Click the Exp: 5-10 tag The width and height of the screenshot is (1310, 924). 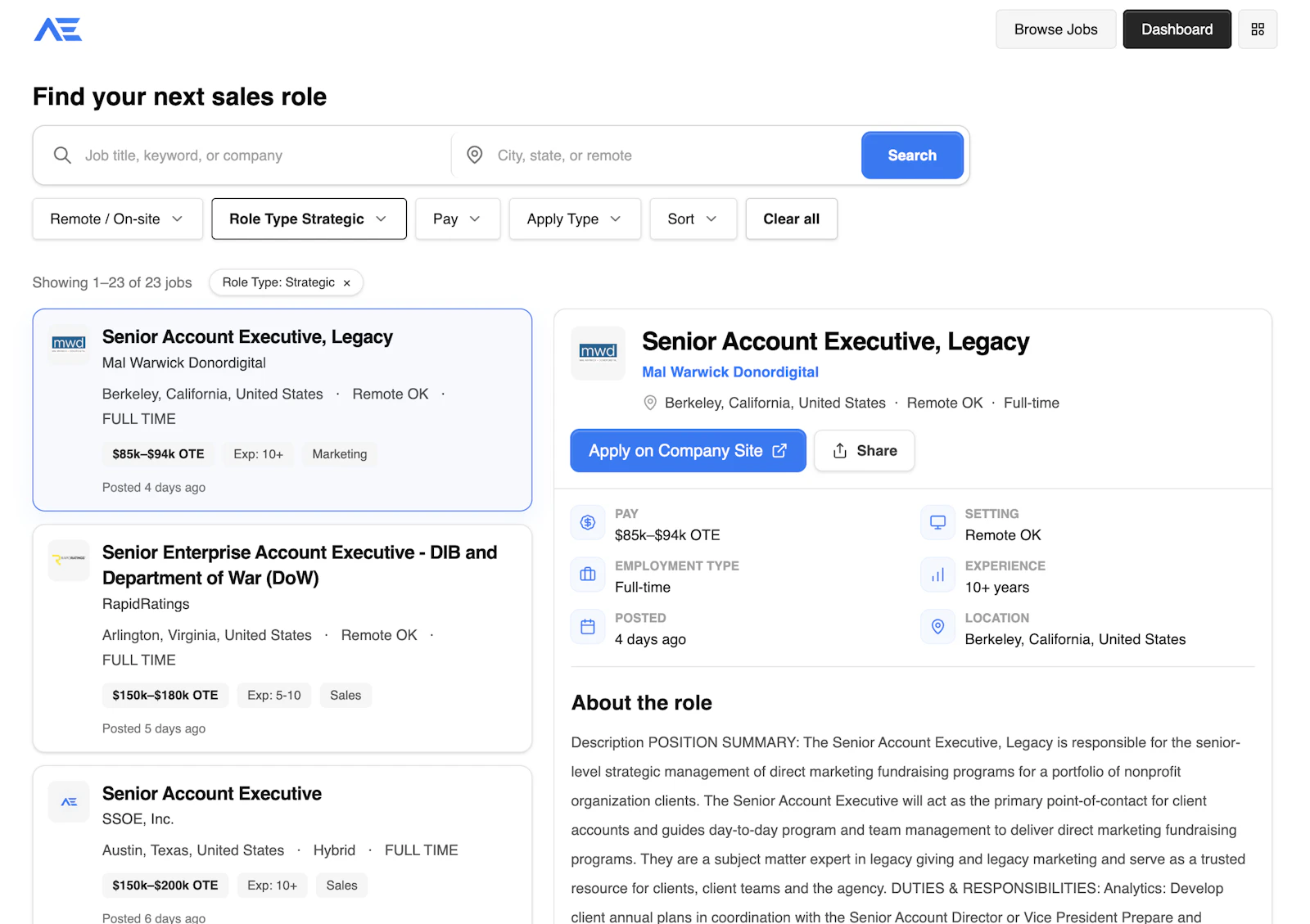(273, 696)
